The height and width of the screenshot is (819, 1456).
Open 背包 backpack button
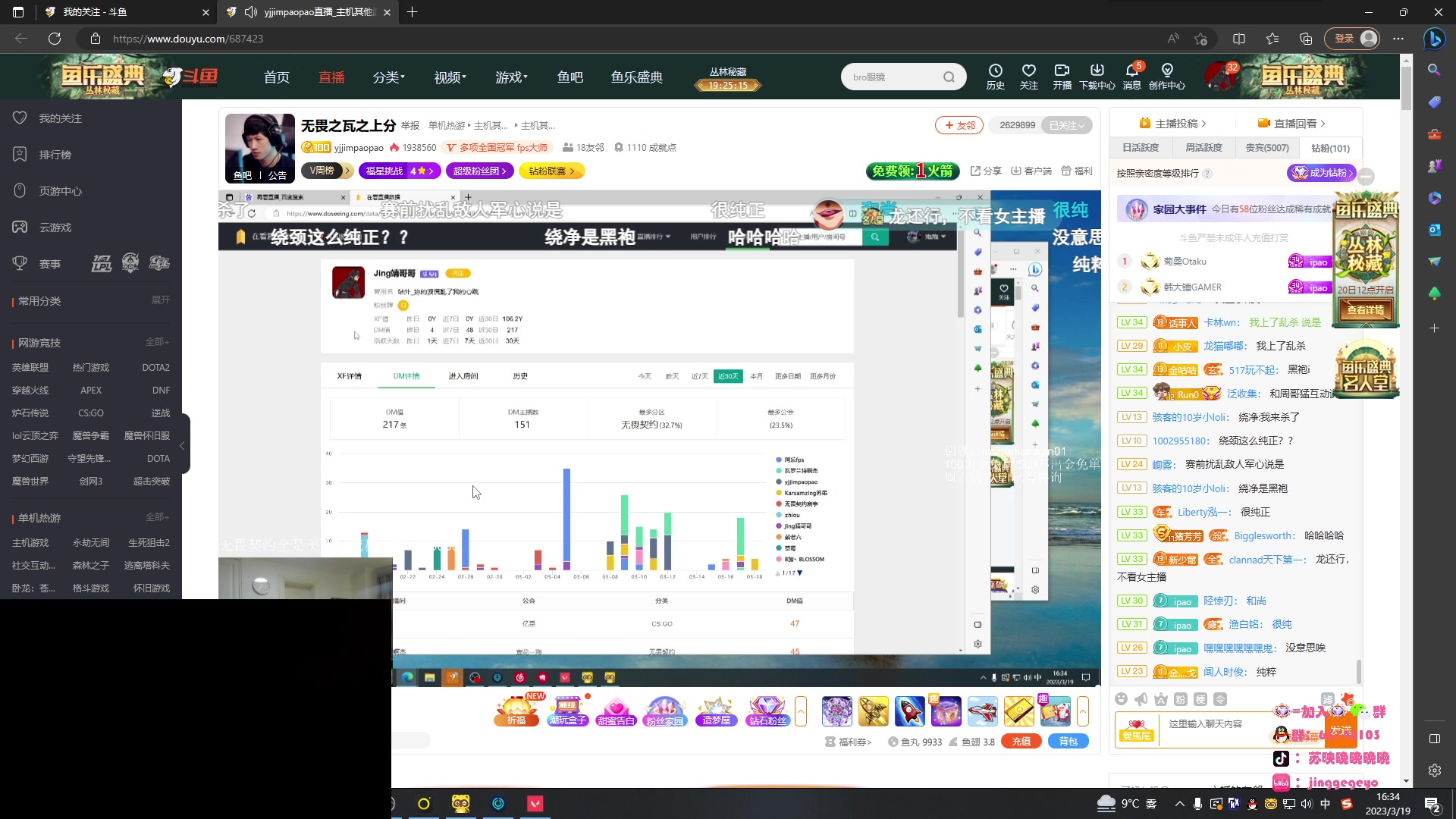pos(1068,742)
